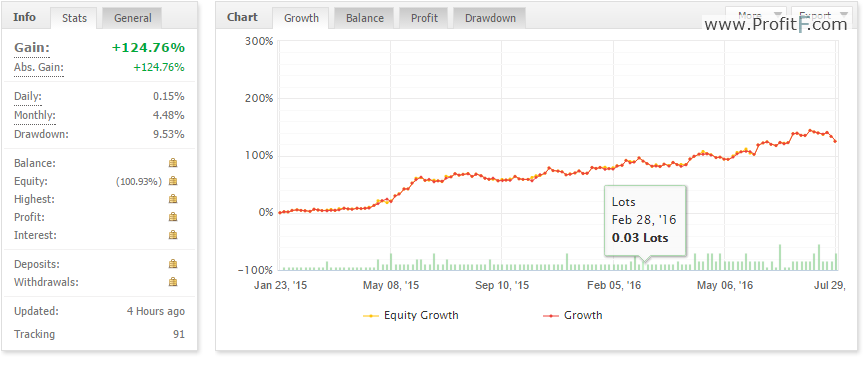Switch chart to the Balance tab
The height and width of the screenshot is (366, 867).
click(364, 18)
